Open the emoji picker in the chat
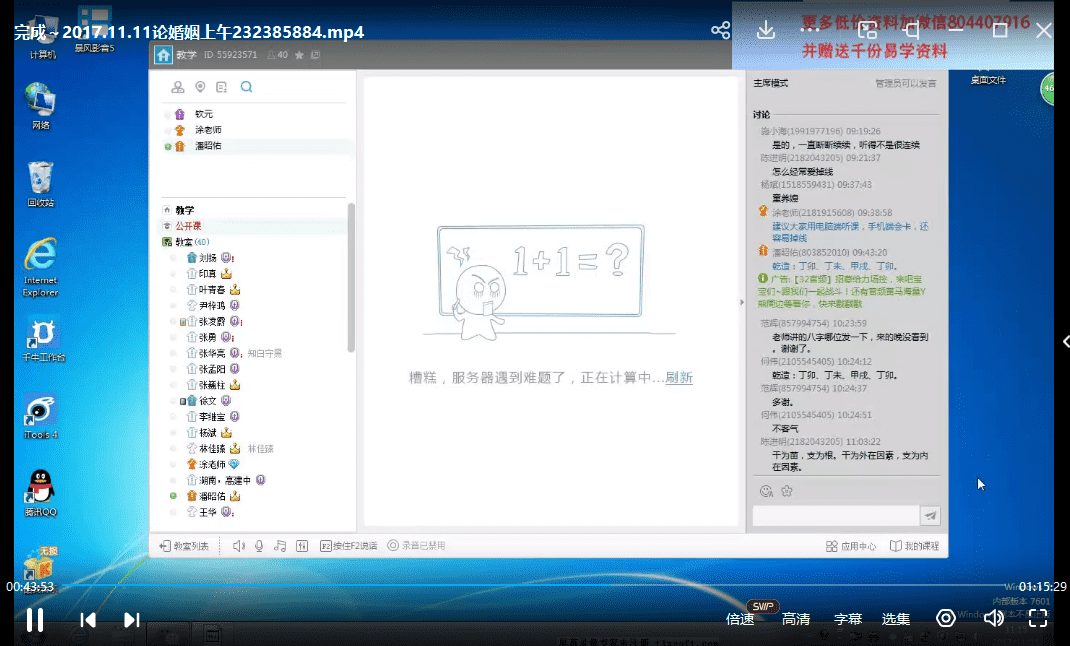Screen dimensions: 1070x646 tap(766, 491)
